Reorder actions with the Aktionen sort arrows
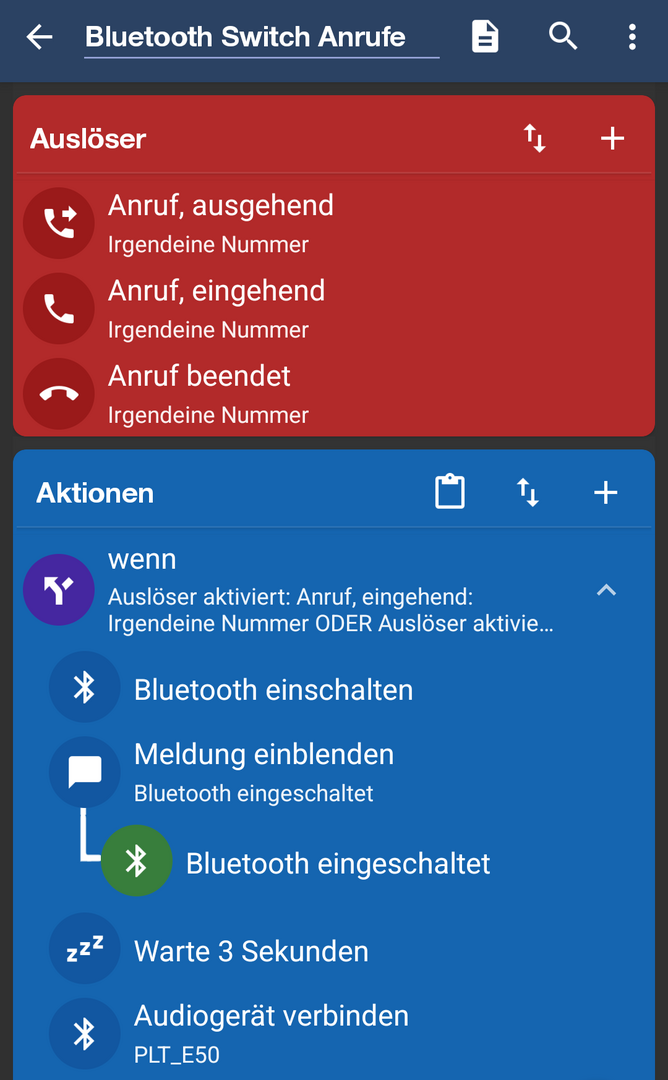 click(528, 492)
